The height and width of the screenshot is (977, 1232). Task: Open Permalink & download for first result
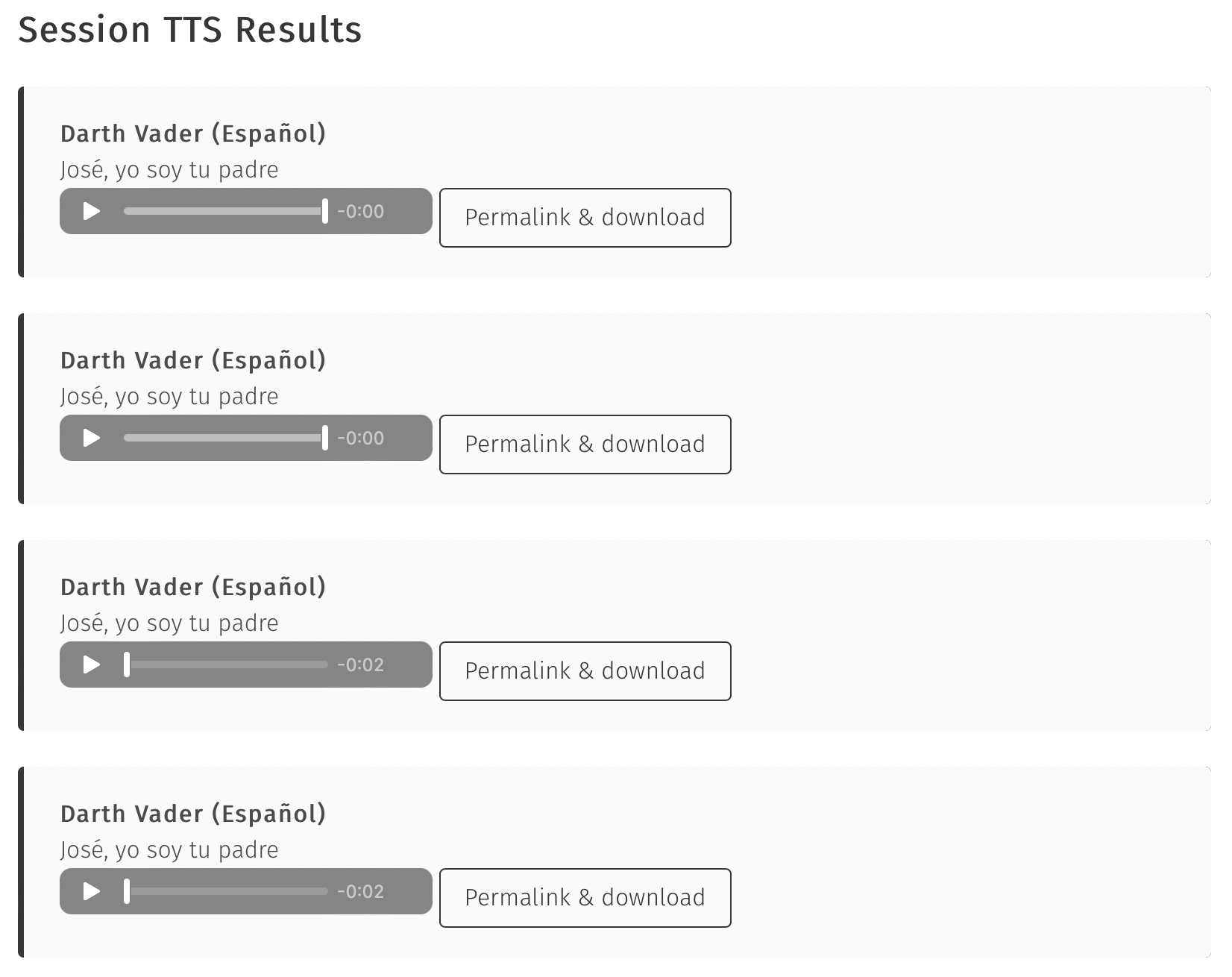[585, 217]
